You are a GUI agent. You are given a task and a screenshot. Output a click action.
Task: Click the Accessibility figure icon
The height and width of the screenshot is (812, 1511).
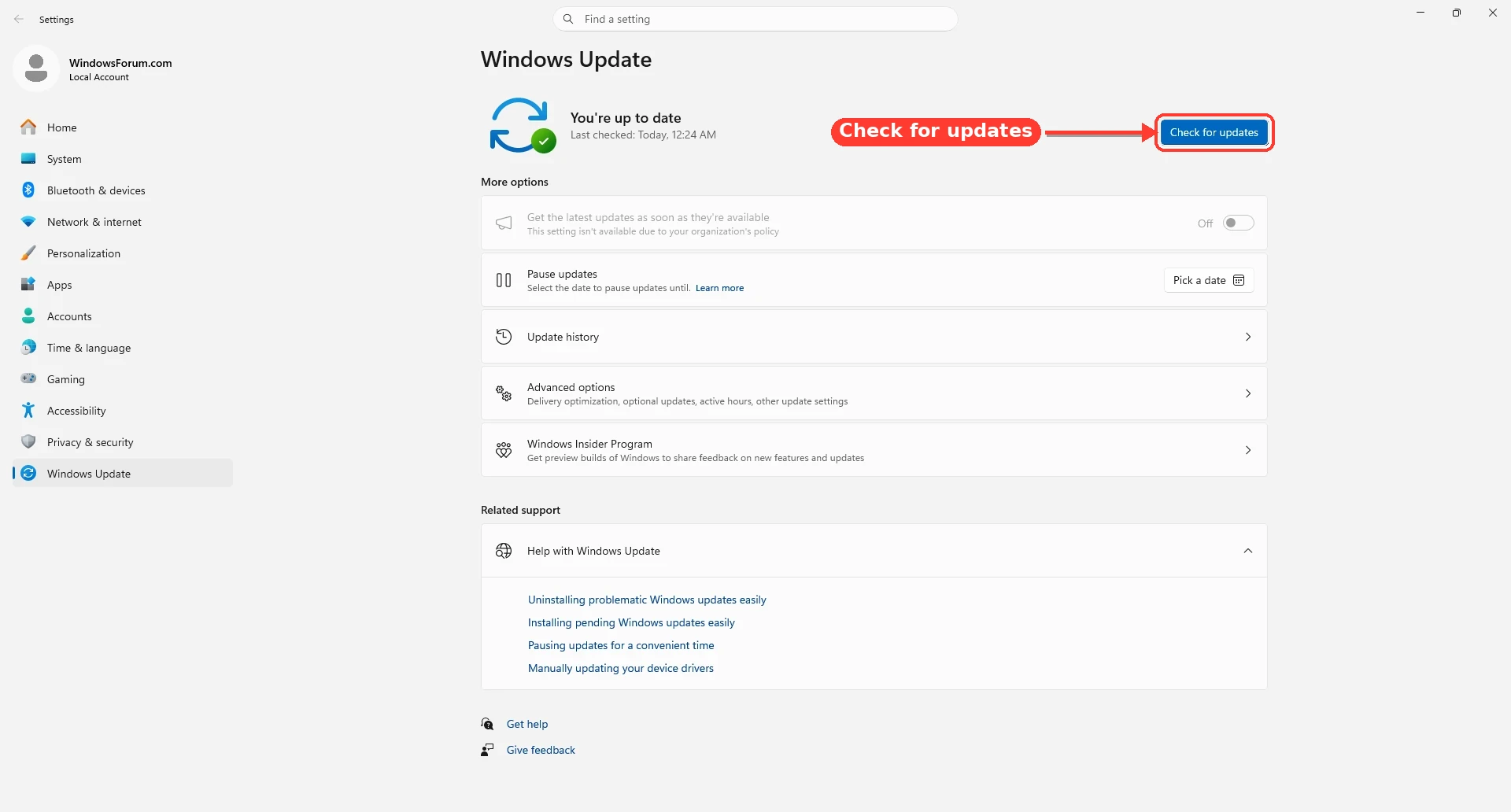pos(28,410)
